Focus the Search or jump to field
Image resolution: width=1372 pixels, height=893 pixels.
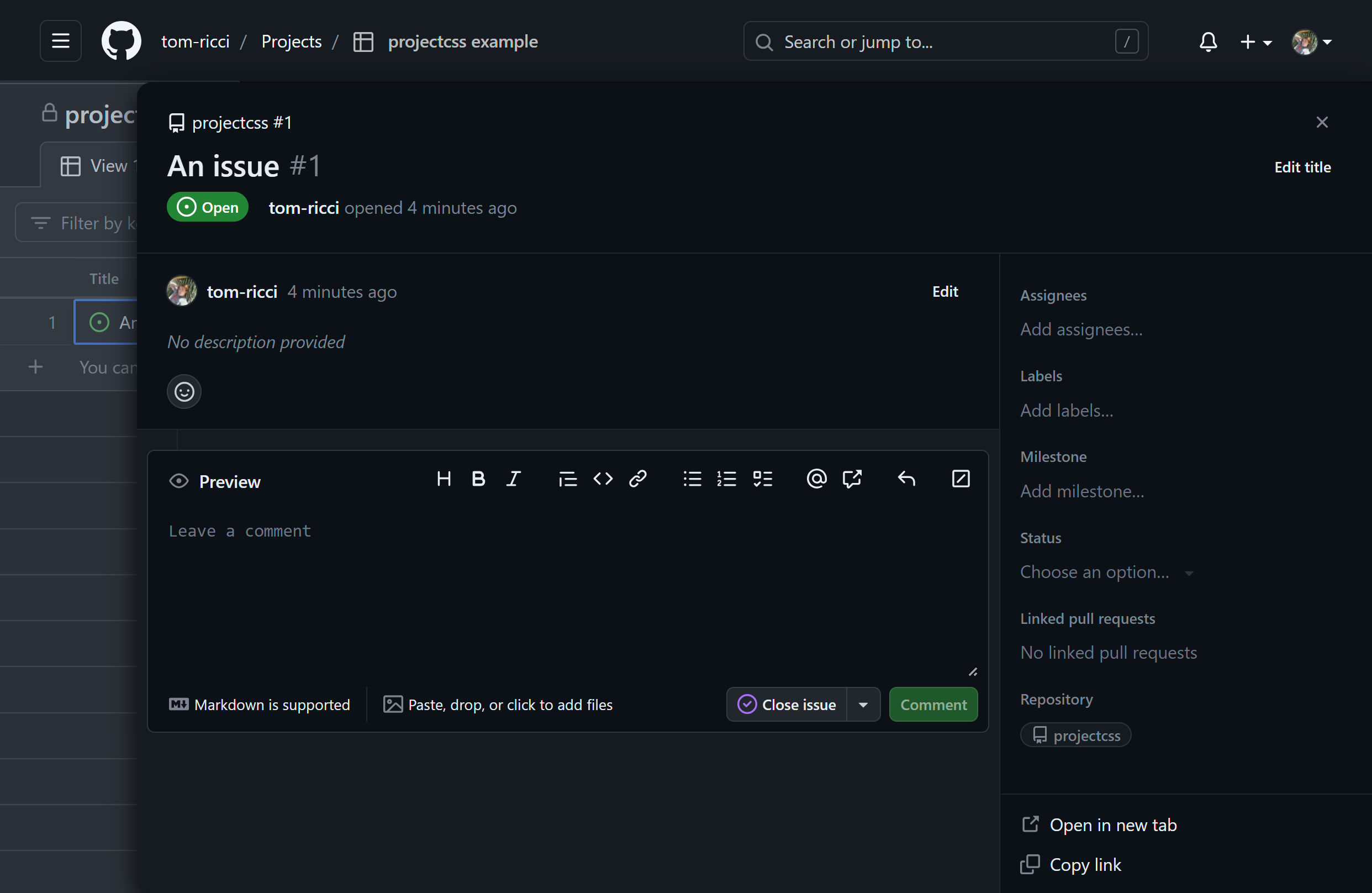[x=945, y=41]
